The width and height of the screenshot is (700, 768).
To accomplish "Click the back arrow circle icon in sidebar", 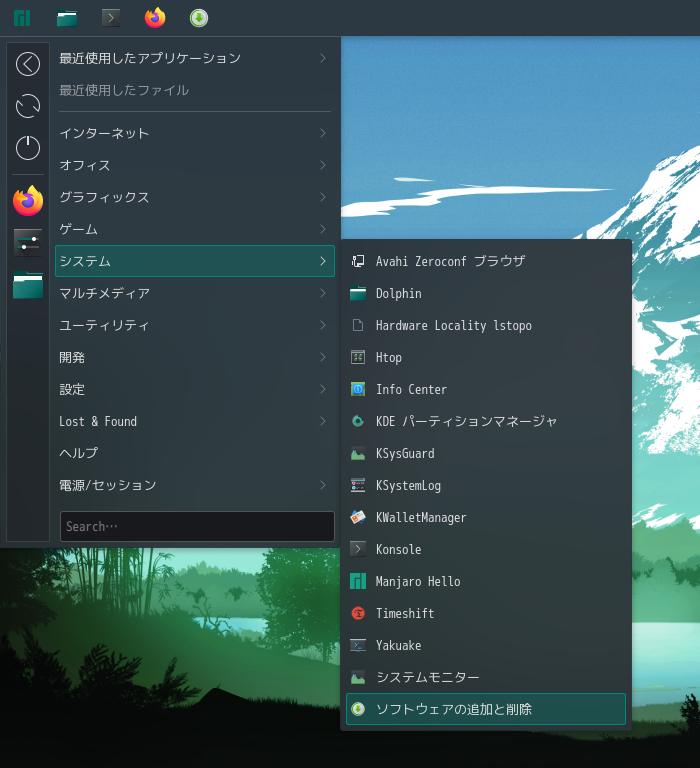I will point(28,64).
